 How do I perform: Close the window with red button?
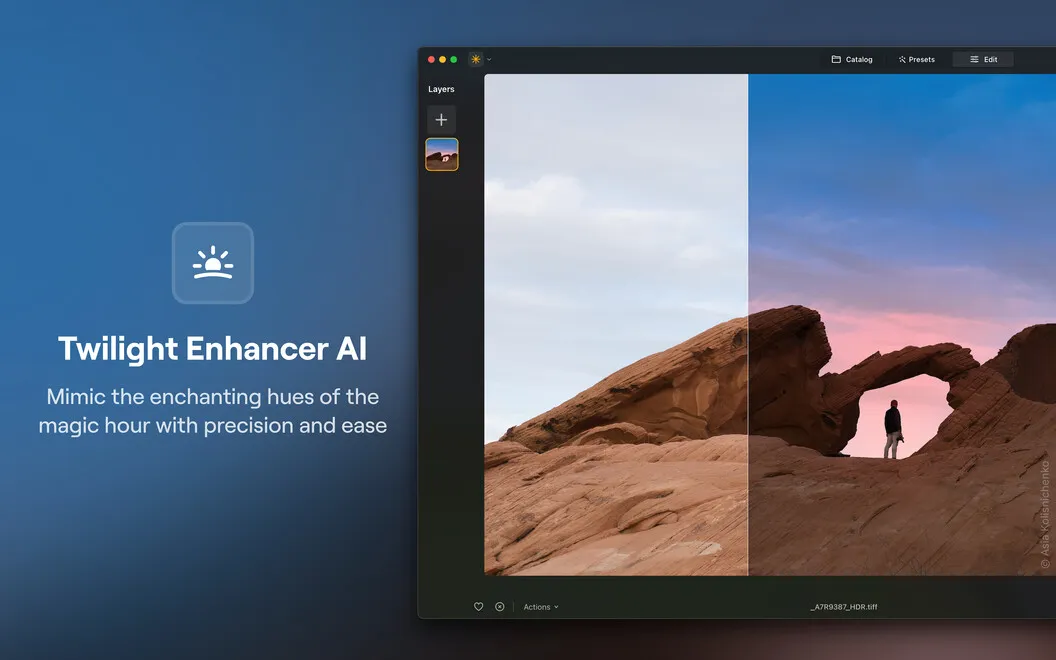431,59
